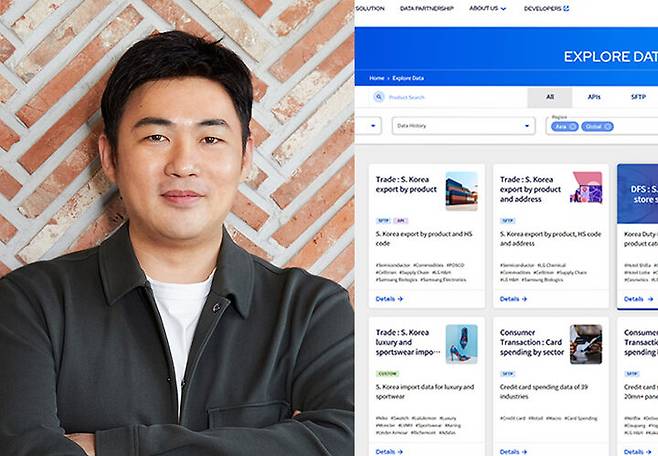This screenshot has height=456, width=658.
Task: Click the pink illustration thumbnail on export by address card
Action: click(x=586, y=187)
